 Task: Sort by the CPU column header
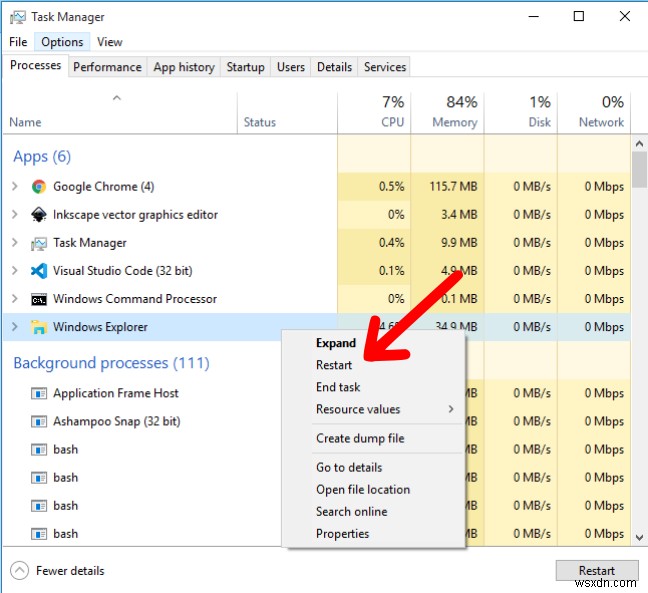(374, 112)
